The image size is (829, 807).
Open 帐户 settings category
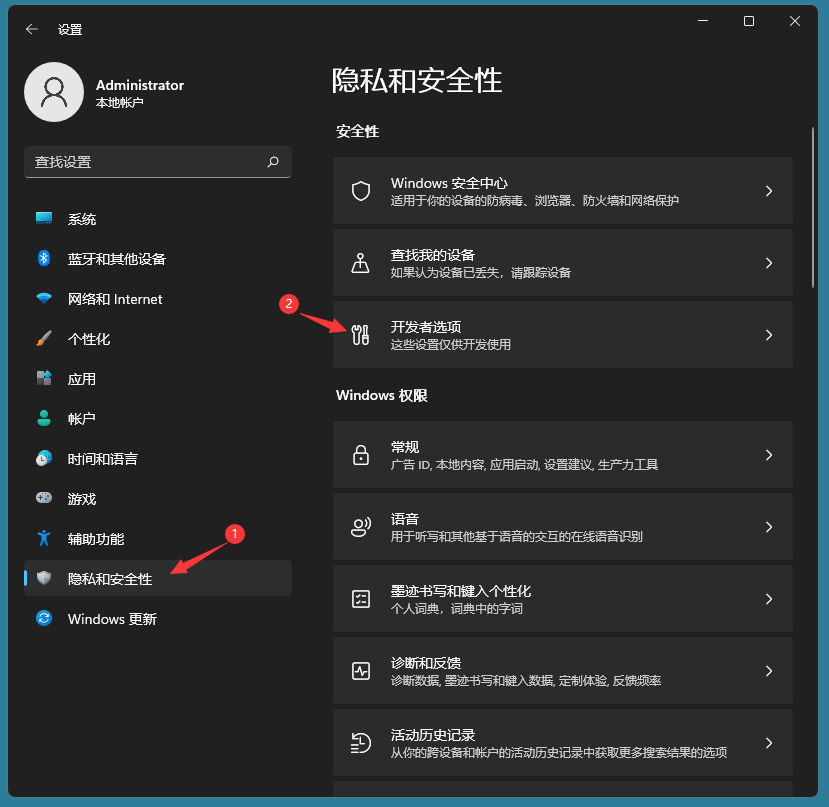[158, 419]
